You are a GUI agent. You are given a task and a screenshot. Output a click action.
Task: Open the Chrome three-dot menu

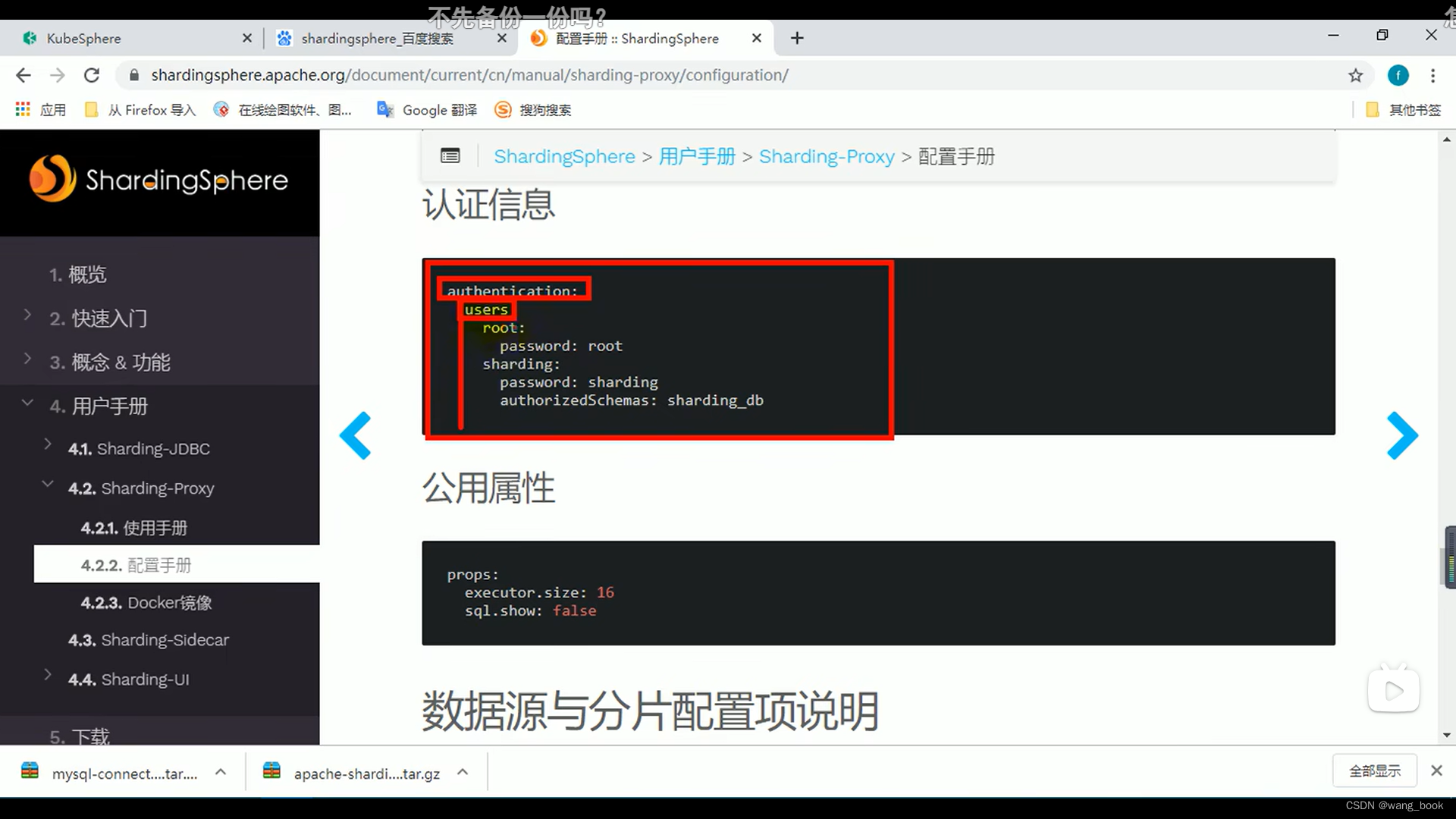[x=1432, y=75]
